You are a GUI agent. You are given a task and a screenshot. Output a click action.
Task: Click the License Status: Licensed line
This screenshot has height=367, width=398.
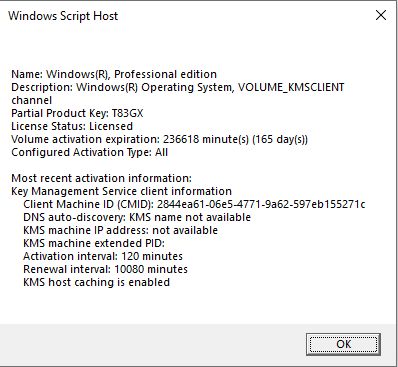tap(72, 126)
